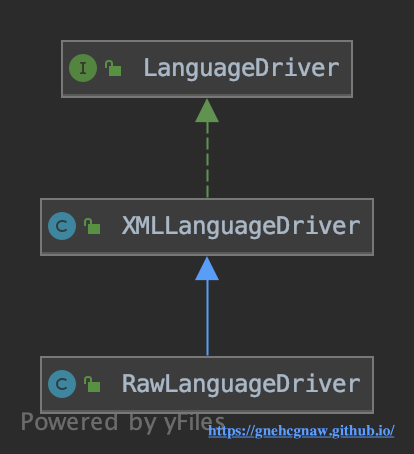Click the Powered by yFiles watermark
The height and width of the screenshot is (454, 414).
click(x=123, y=423)
